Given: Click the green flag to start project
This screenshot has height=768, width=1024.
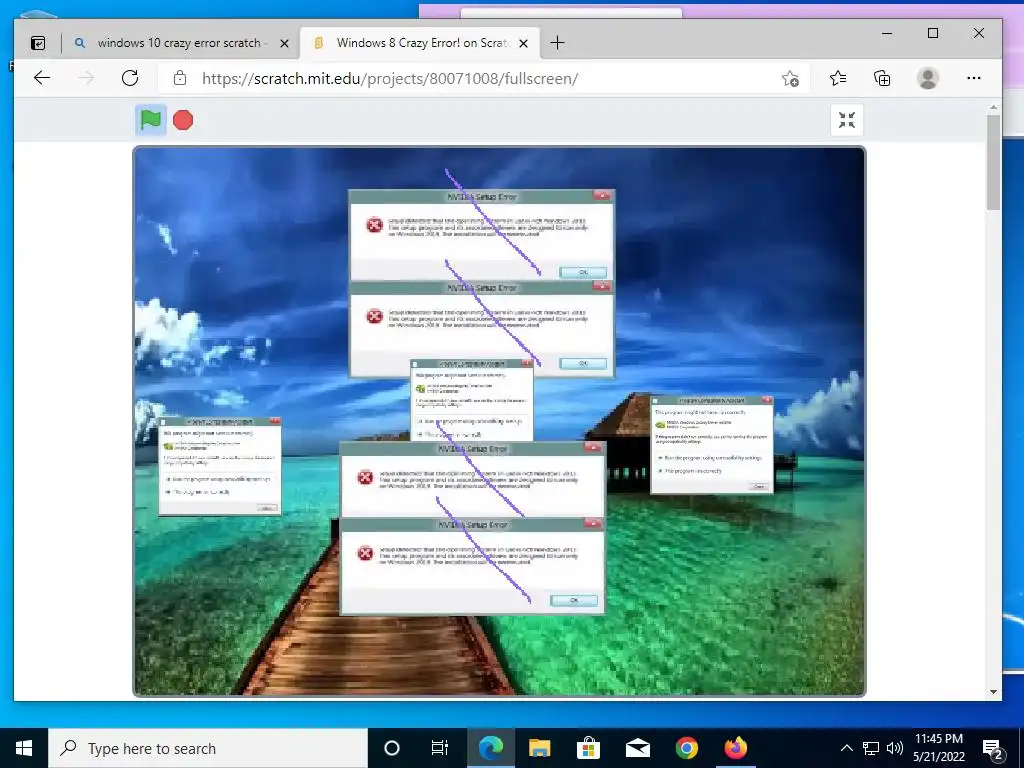Looking at the screenshot, I should [x=151, y=120].
